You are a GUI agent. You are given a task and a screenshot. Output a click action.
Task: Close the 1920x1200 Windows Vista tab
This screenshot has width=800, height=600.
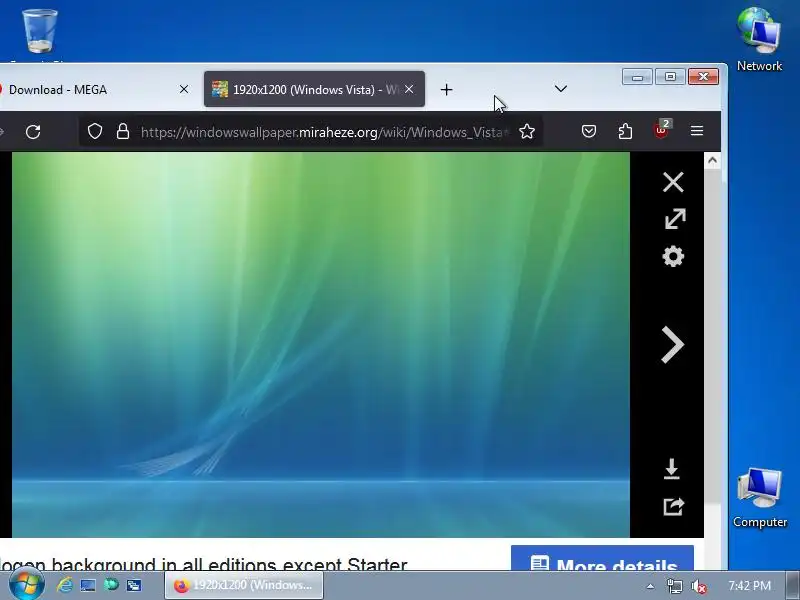(x=409, y=89)
